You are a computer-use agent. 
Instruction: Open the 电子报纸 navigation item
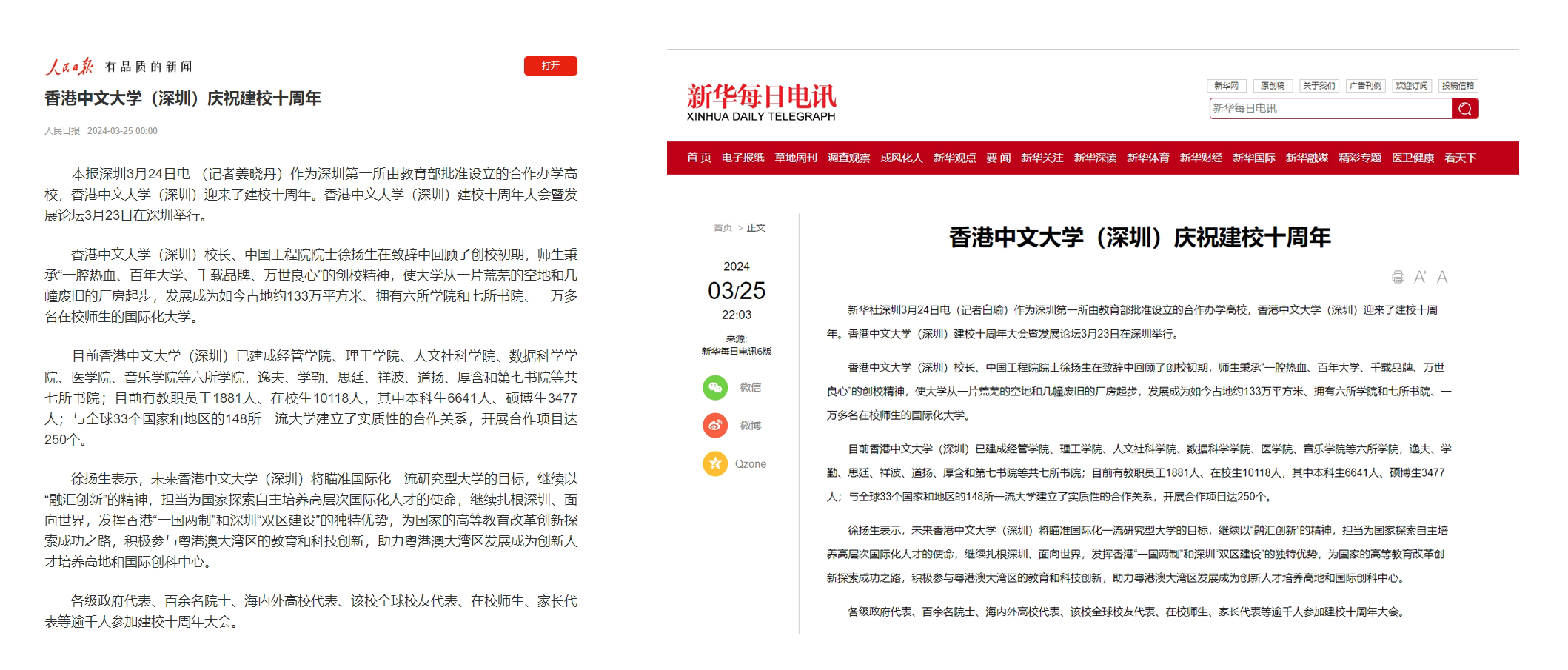tap(743, 158)
